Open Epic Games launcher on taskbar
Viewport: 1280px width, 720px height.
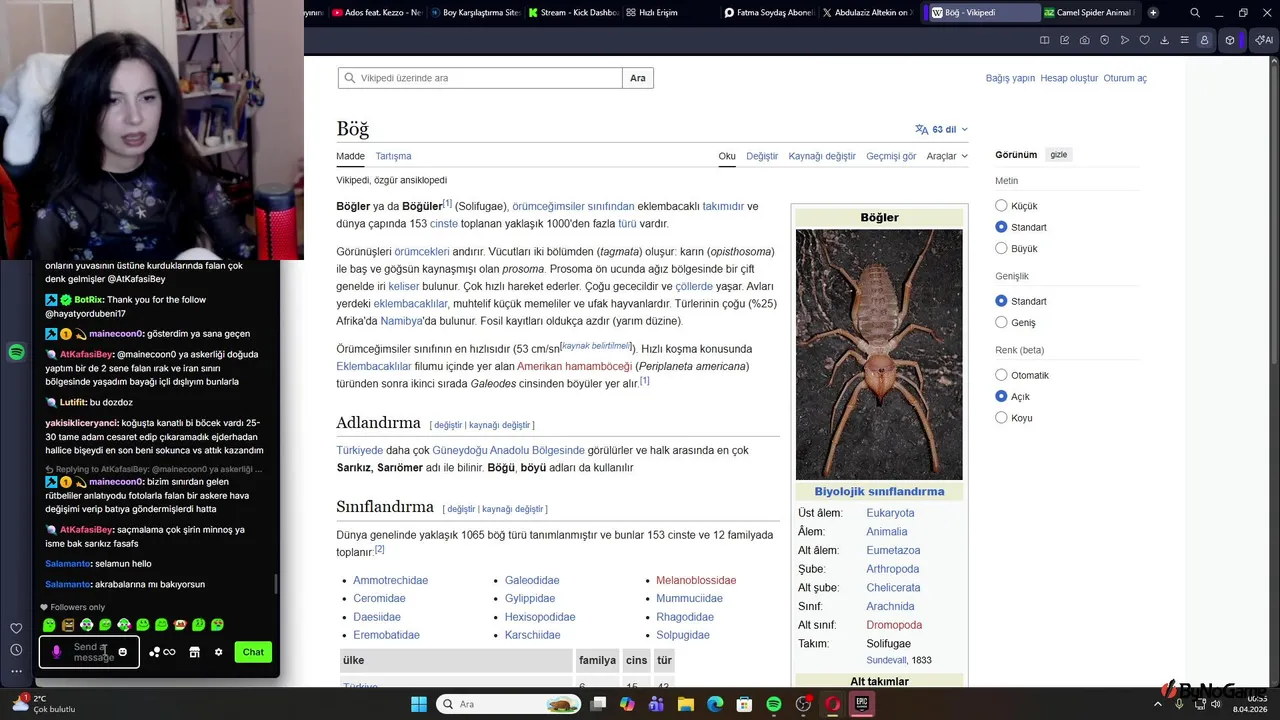click(861, 704)
